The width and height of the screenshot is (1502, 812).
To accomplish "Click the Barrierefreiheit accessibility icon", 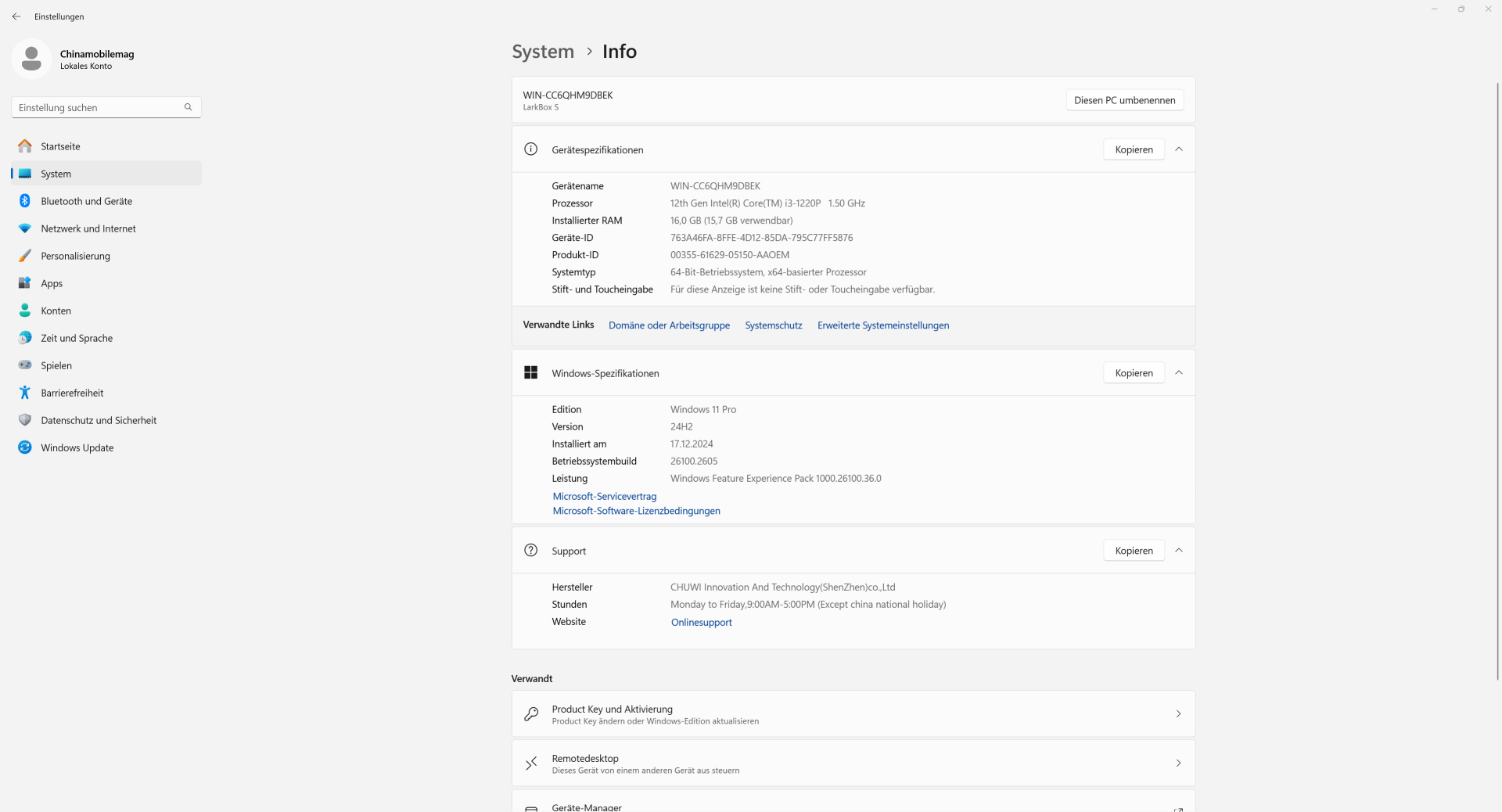I will tap(25, 393).
